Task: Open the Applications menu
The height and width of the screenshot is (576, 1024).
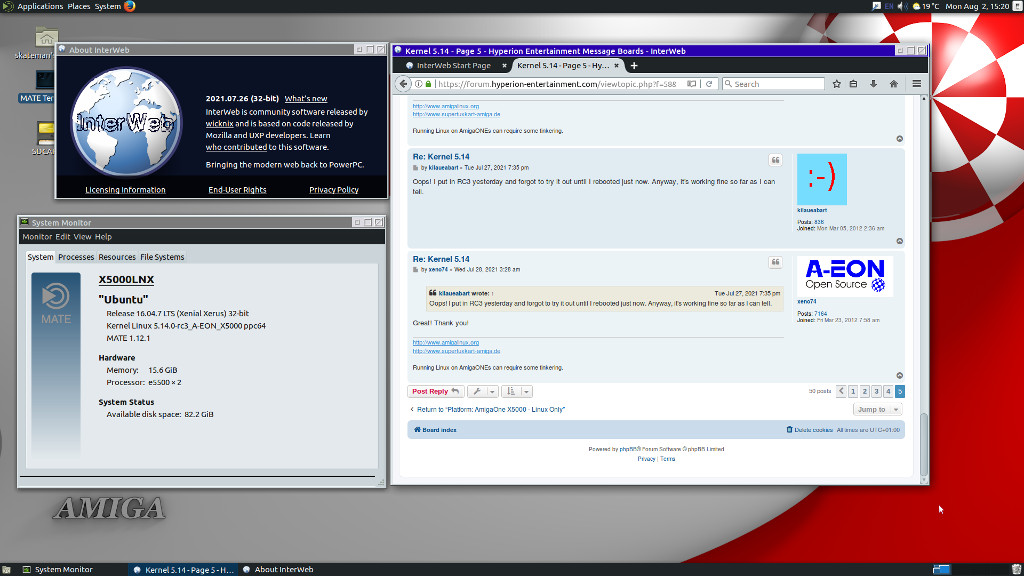Action: 40,6
